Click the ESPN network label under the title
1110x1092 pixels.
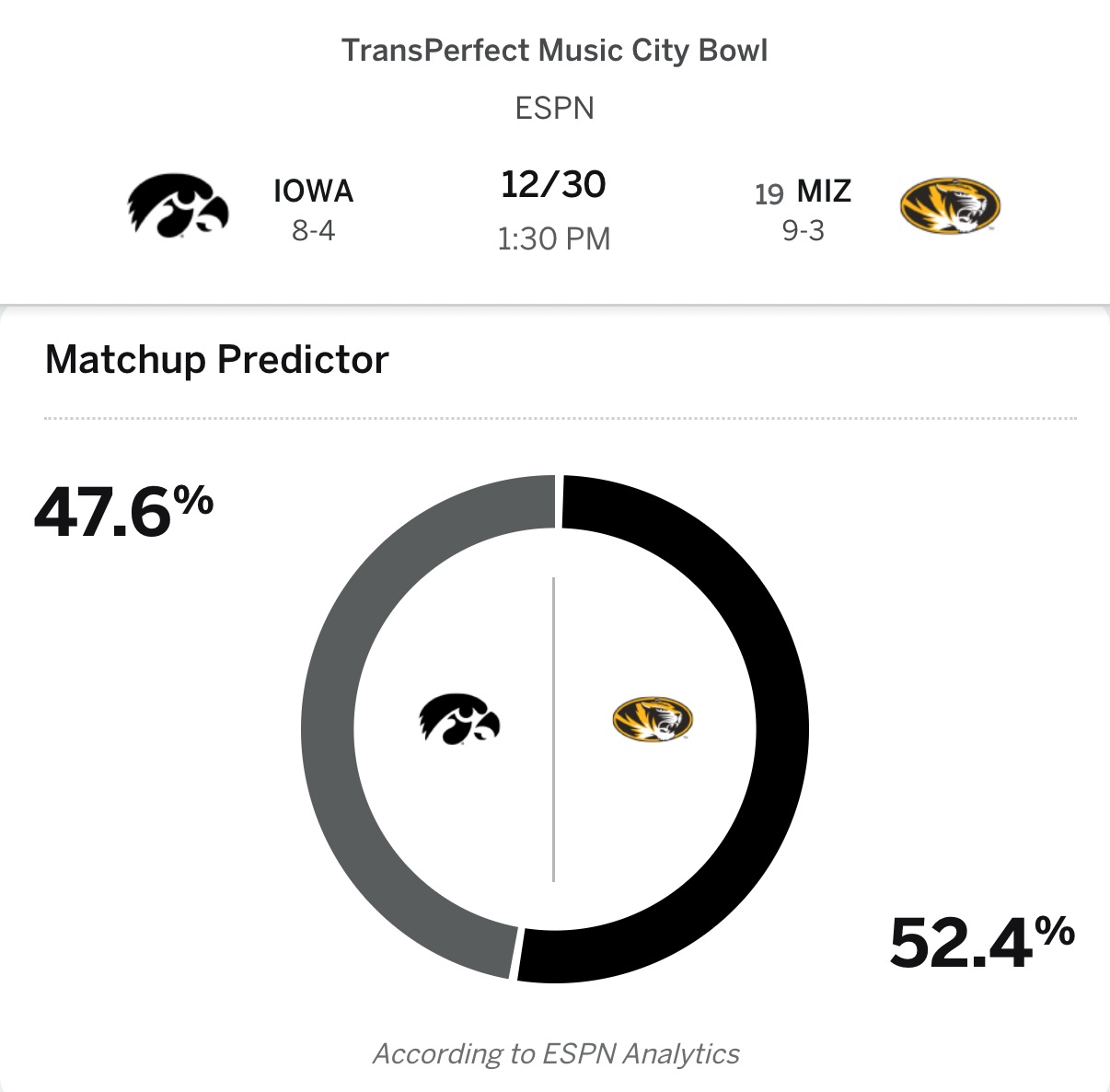[x=554, y=108]
